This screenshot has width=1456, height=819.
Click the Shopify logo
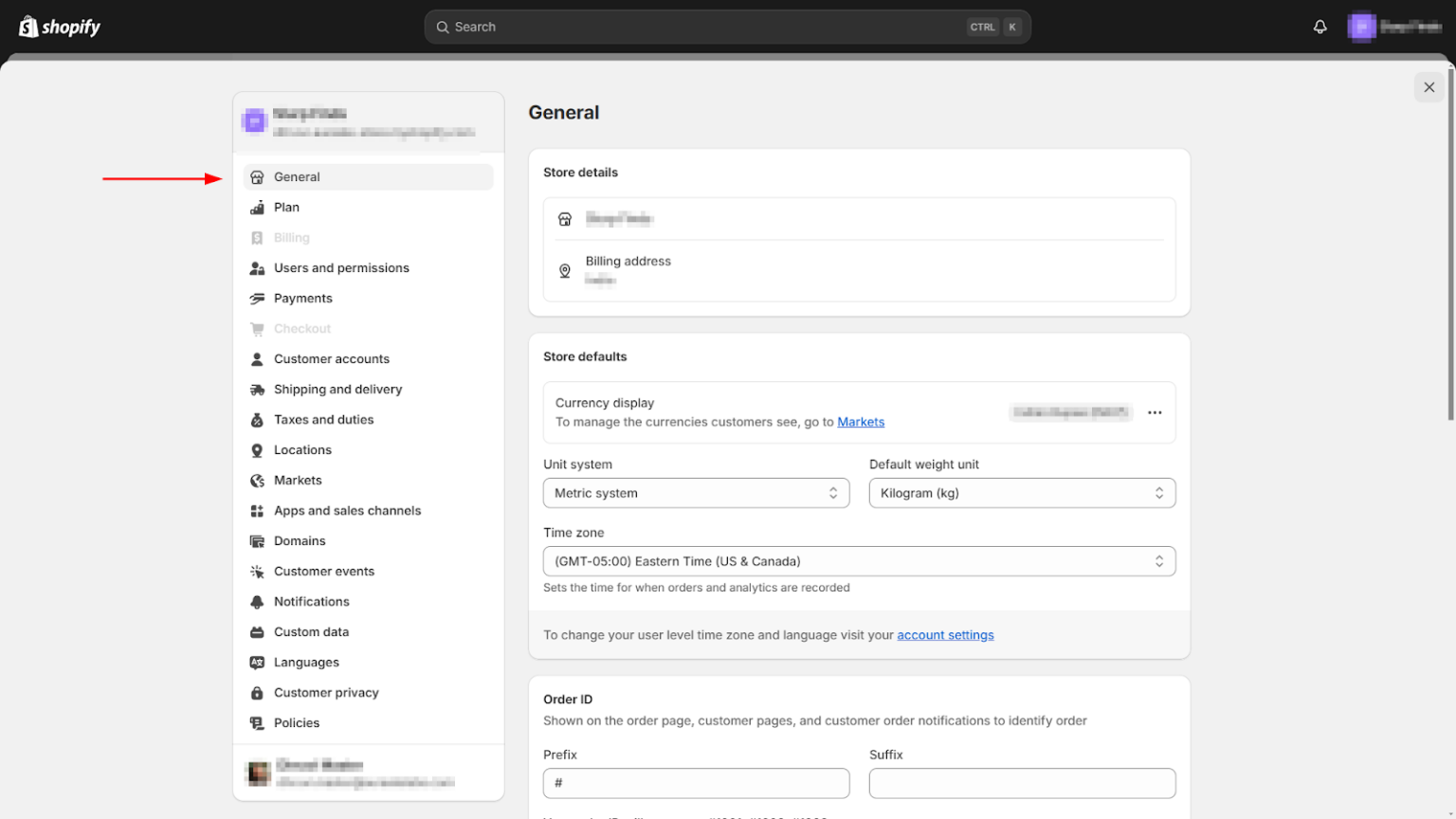pos(59,26)
